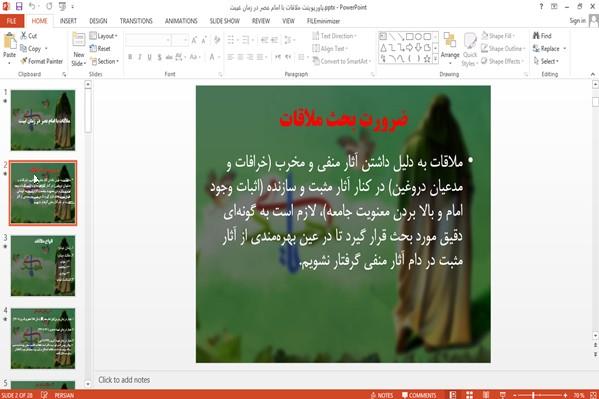Align text right
Viewport: 599px width, 399px height.
click(250, 57)
